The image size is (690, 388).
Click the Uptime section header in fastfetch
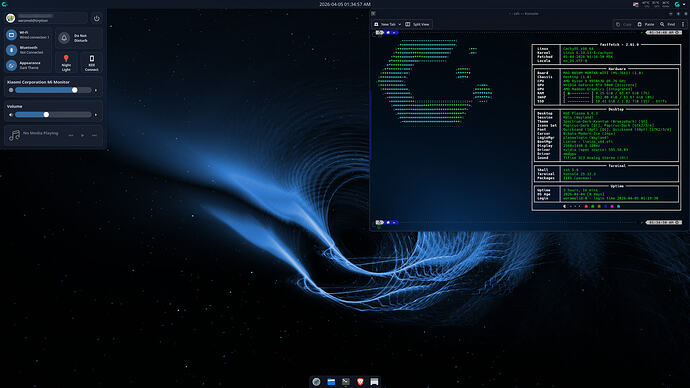pos(617,186)
